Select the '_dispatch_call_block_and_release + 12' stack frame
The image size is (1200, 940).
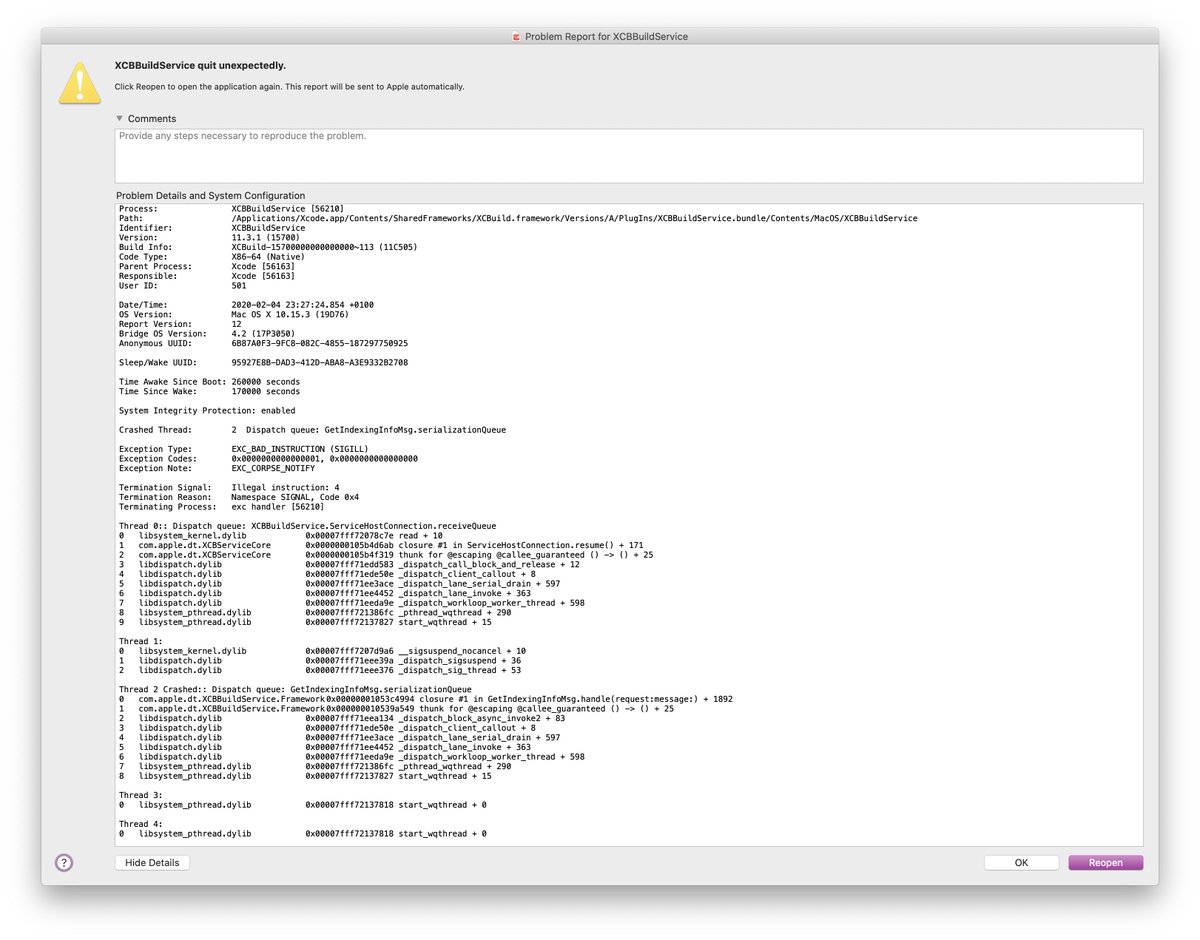pos(349,564)
